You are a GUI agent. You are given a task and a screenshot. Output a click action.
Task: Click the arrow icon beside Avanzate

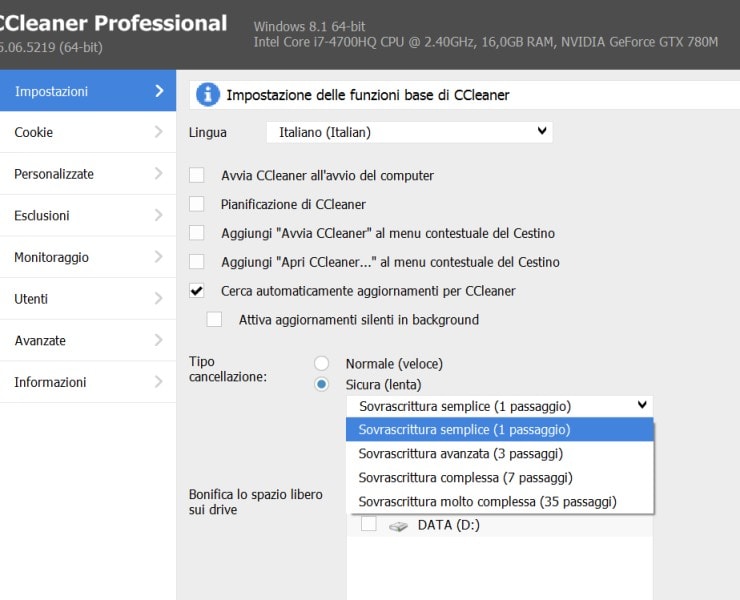tap(158, 340)
